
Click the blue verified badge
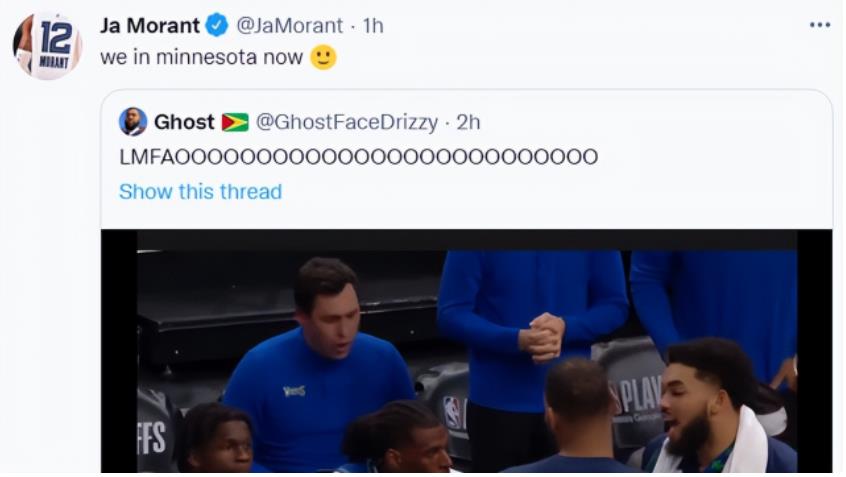[217, 25]
